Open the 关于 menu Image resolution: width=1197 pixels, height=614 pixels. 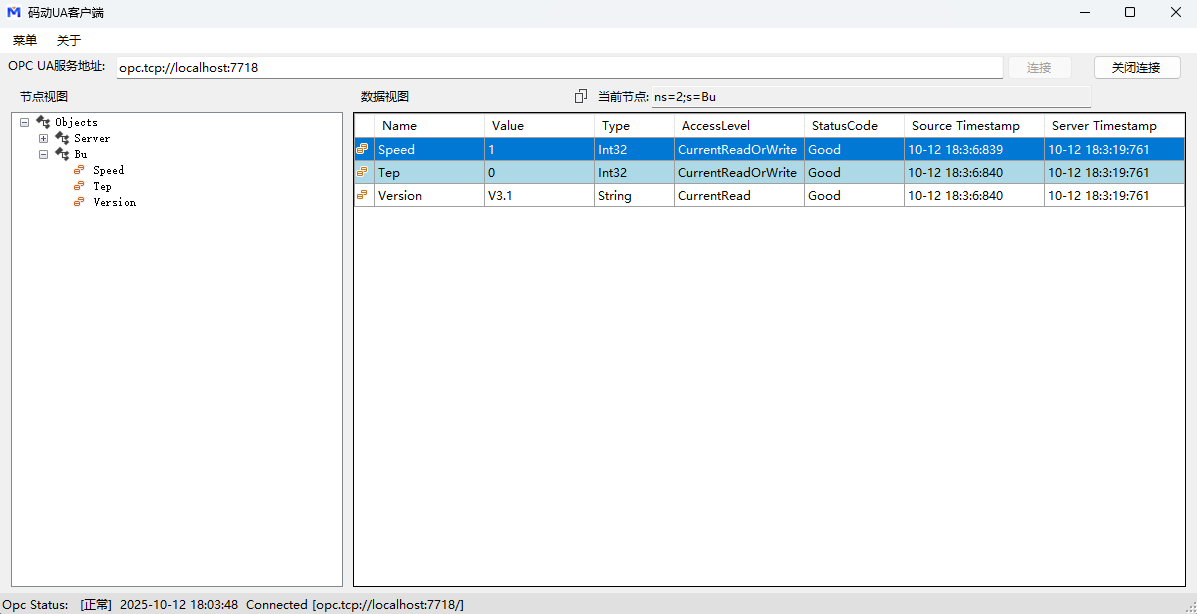(x=69, y=40)
